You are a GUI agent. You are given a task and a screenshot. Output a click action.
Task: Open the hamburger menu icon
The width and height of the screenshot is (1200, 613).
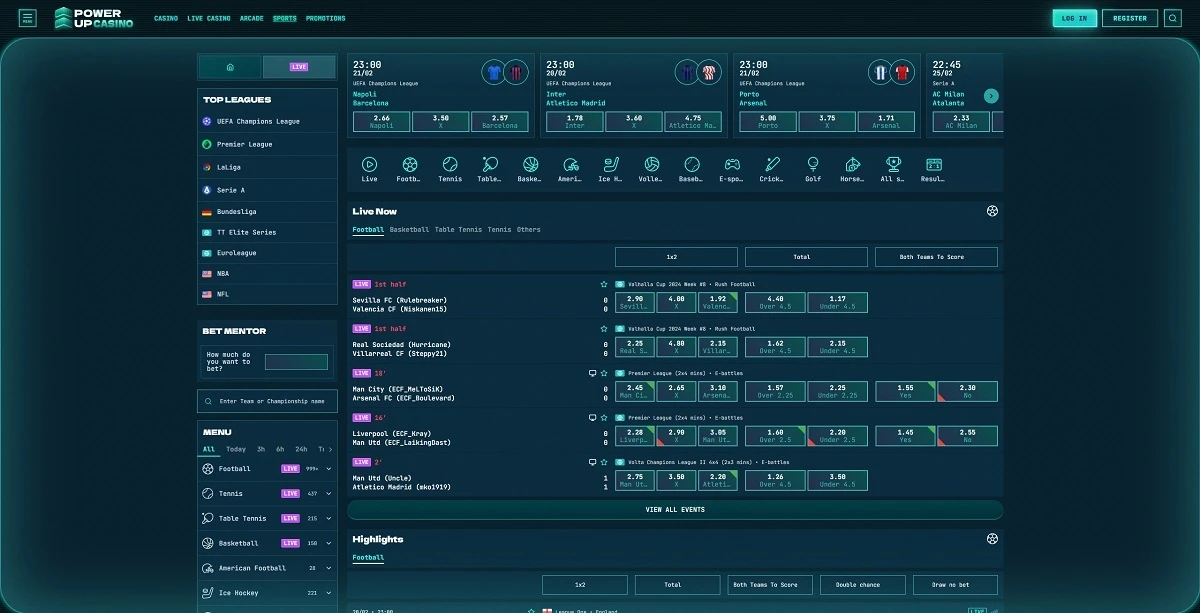27,18
